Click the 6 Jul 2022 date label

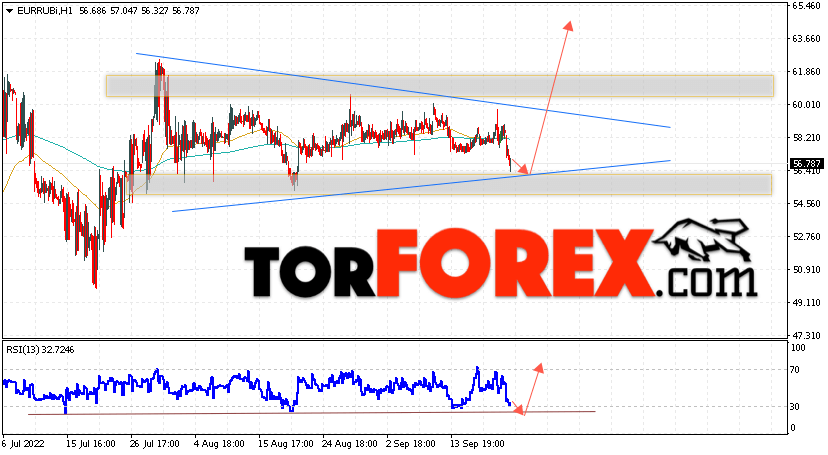[x=23, y=444]
